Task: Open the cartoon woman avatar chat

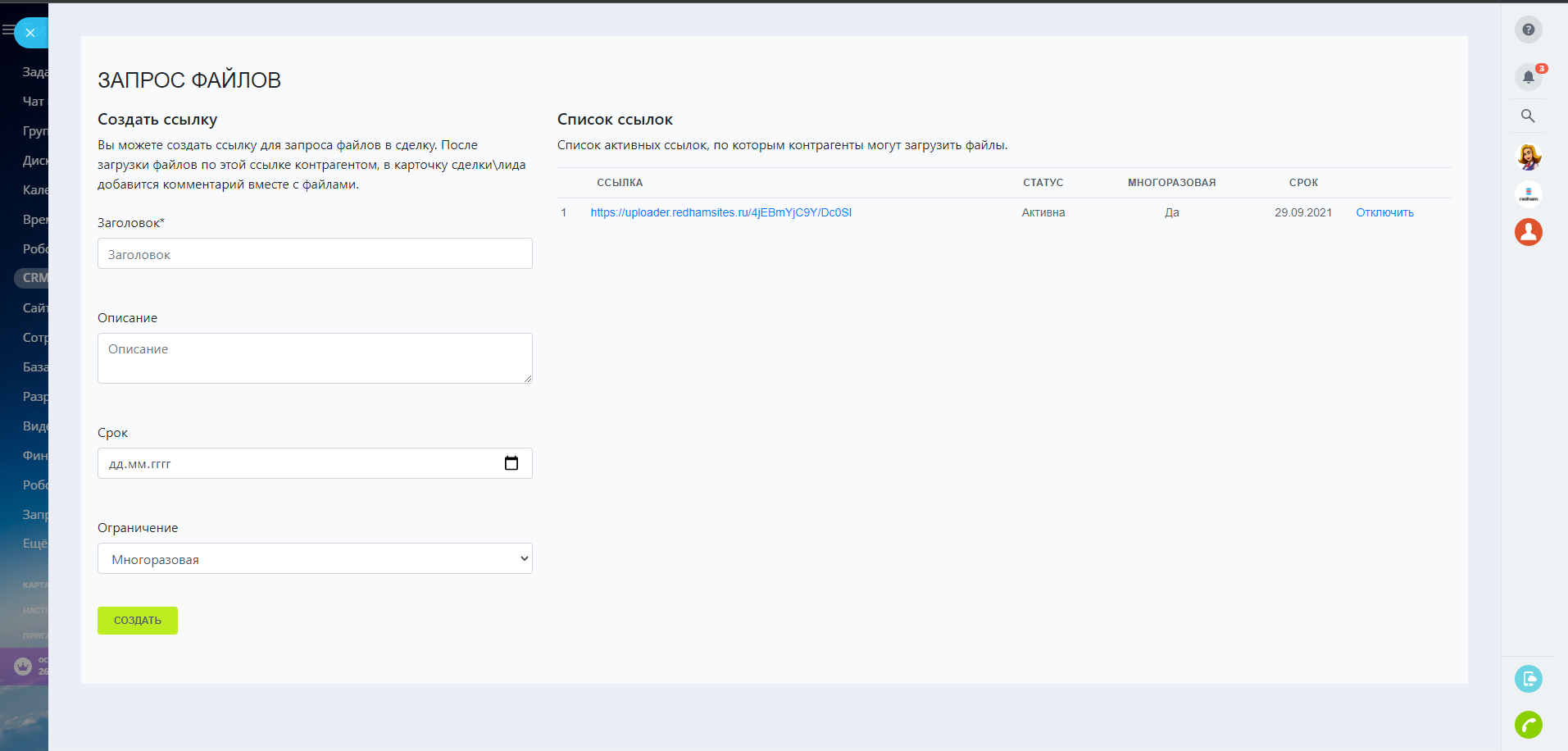Action: [1528, 156]
